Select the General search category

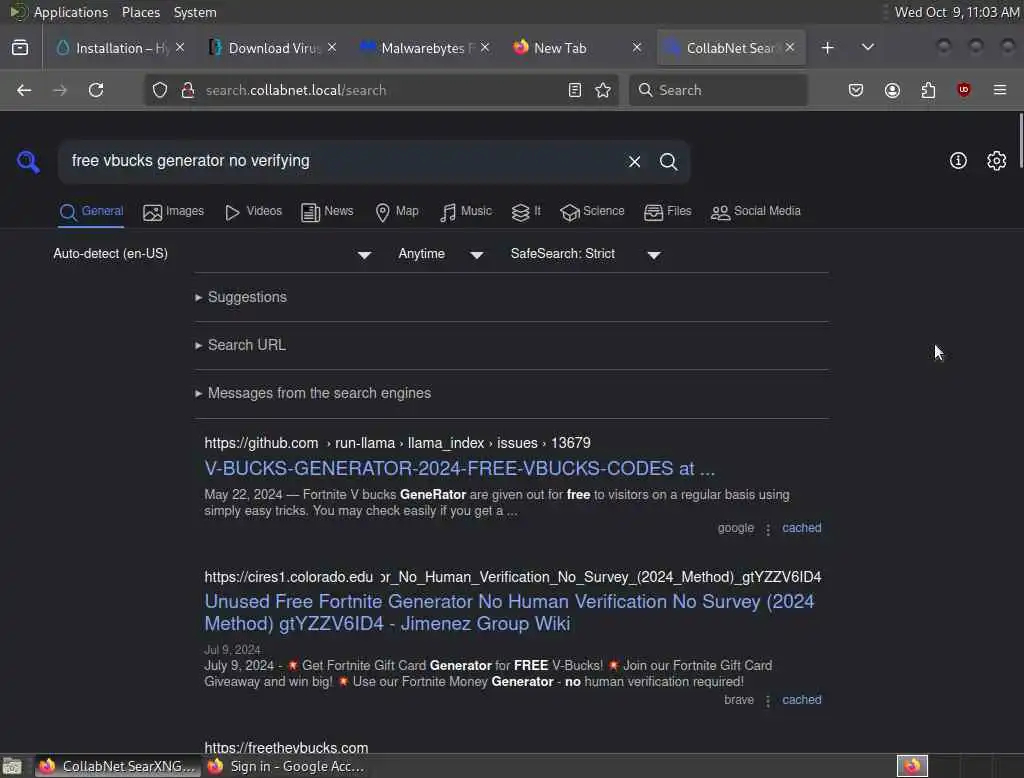[91, 212]
